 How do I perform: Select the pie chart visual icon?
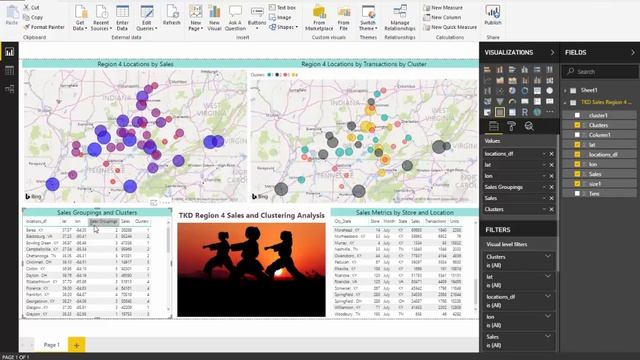[512, 91]
